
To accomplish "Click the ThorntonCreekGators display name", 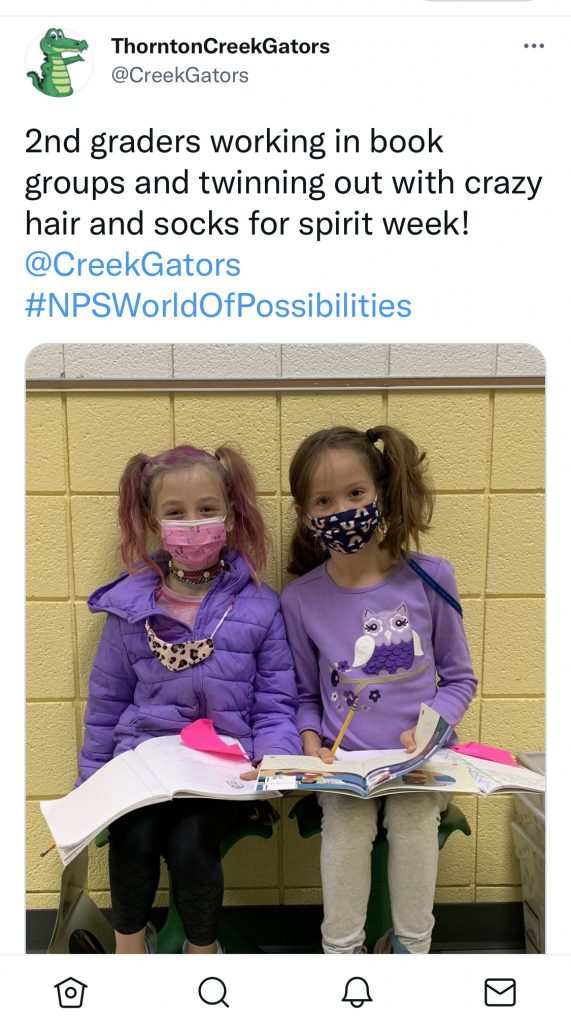I will (x=220, y=46).
